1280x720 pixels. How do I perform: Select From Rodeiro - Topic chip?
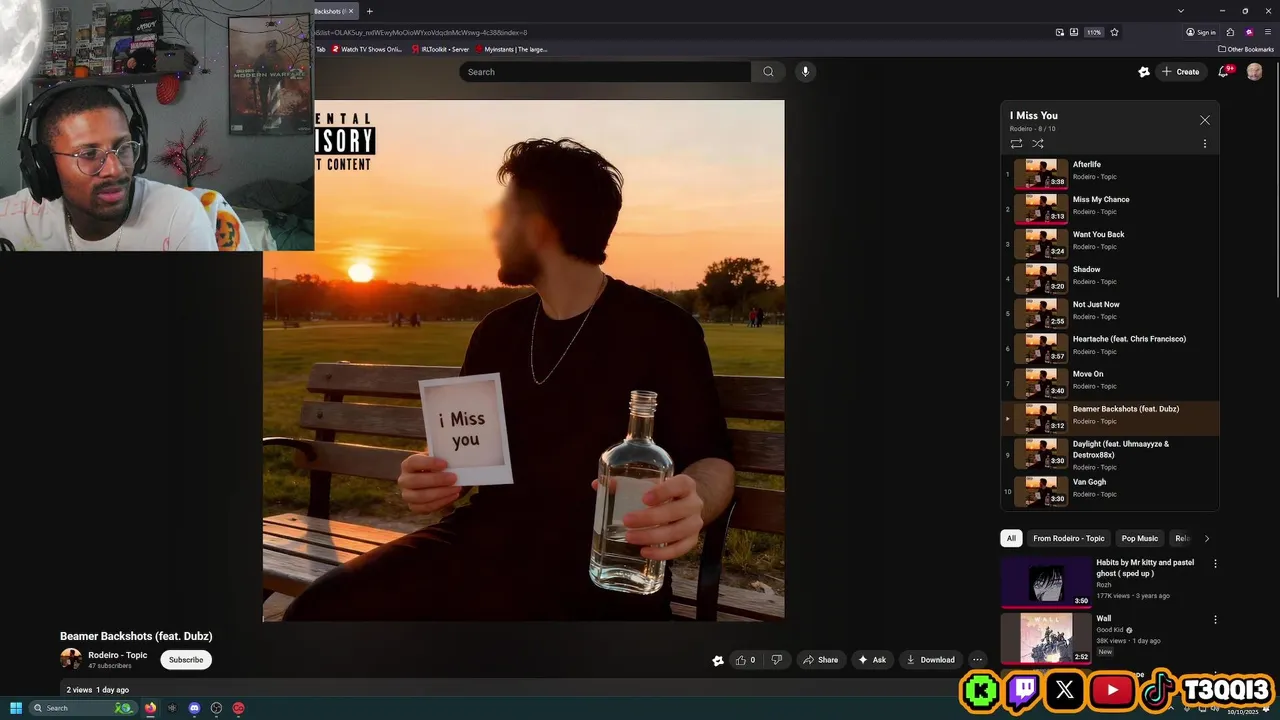[x=1069, y=538]
